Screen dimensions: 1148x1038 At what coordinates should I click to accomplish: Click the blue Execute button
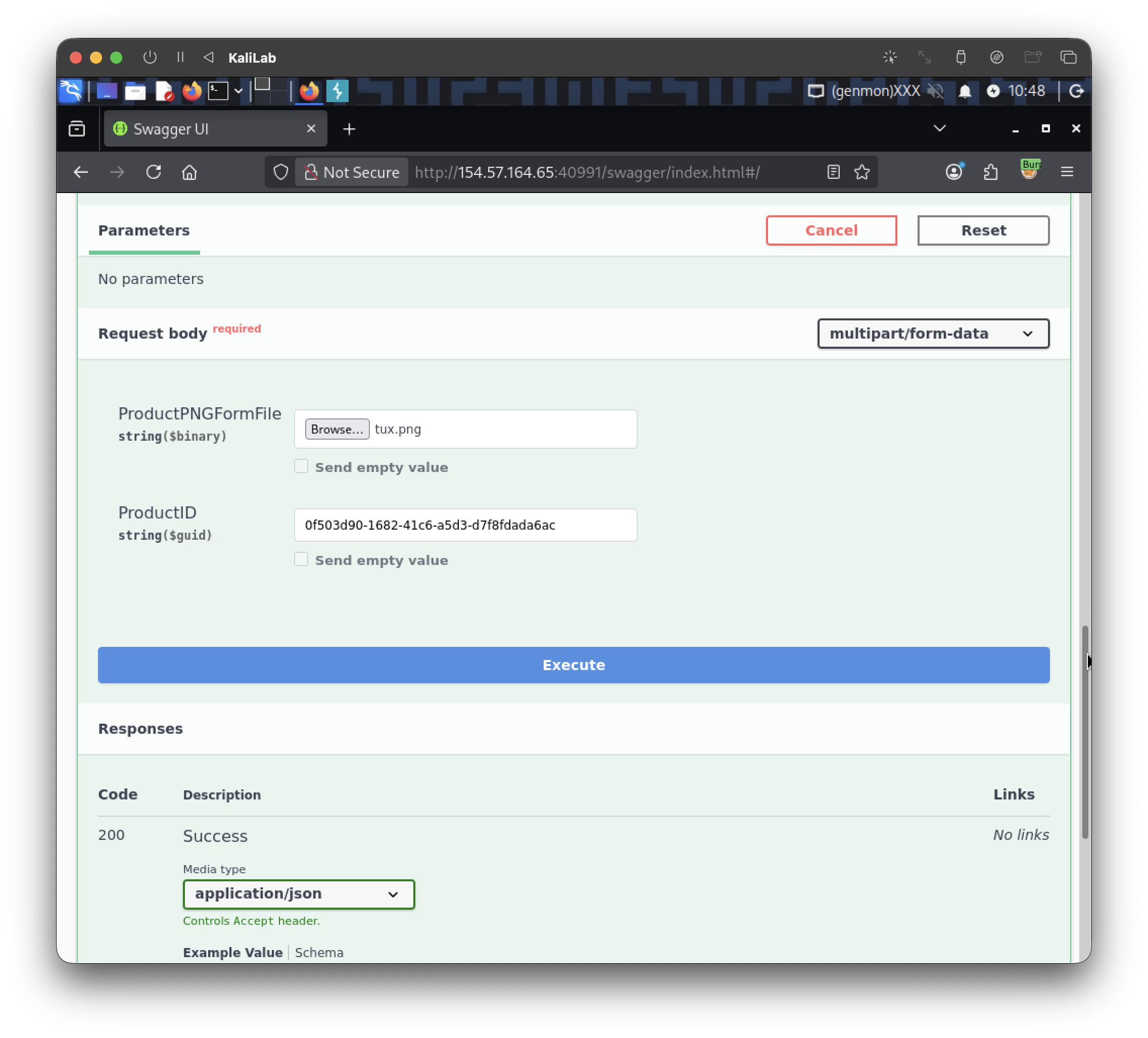(573, 665)
